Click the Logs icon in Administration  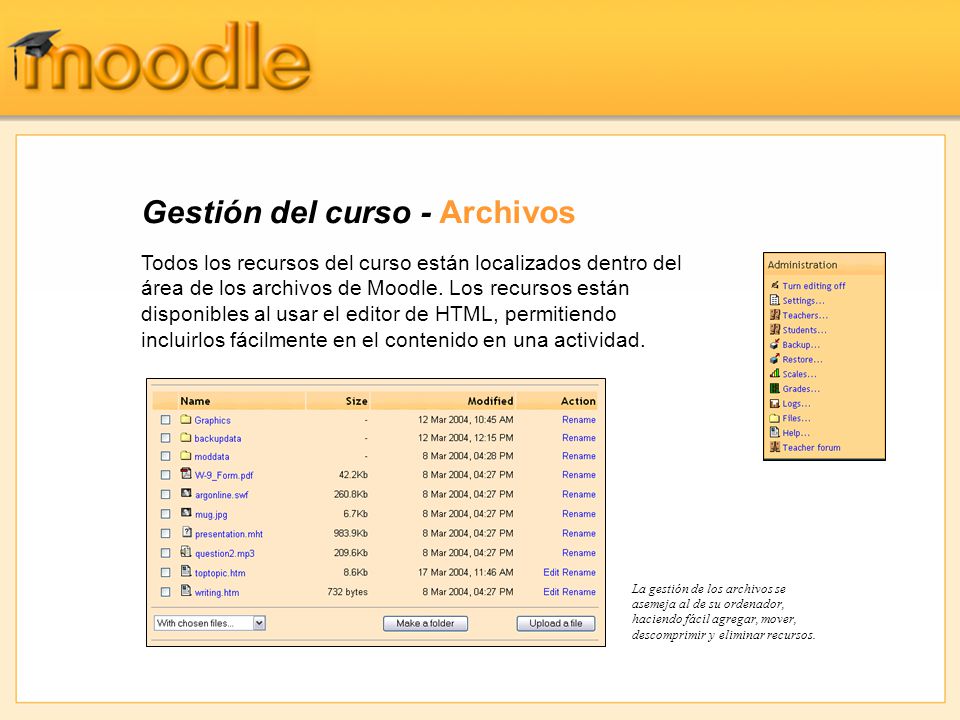(774, 403)
